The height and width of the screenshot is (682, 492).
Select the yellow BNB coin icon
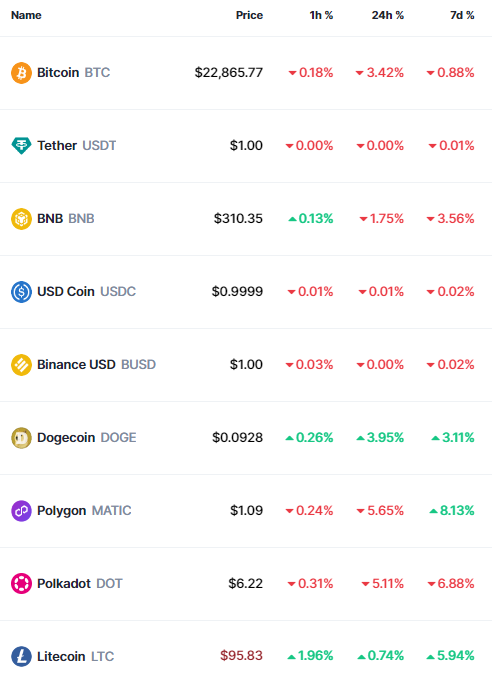[x=21, y=219]
